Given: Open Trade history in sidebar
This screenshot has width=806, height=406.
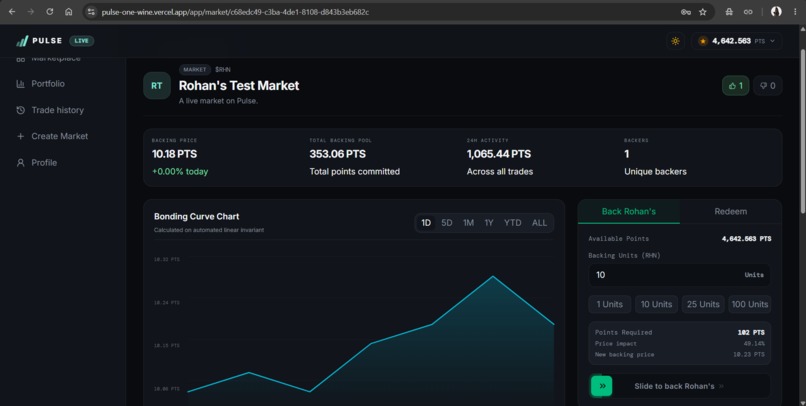Looking at the screenshot, I should tap(50, 110).
